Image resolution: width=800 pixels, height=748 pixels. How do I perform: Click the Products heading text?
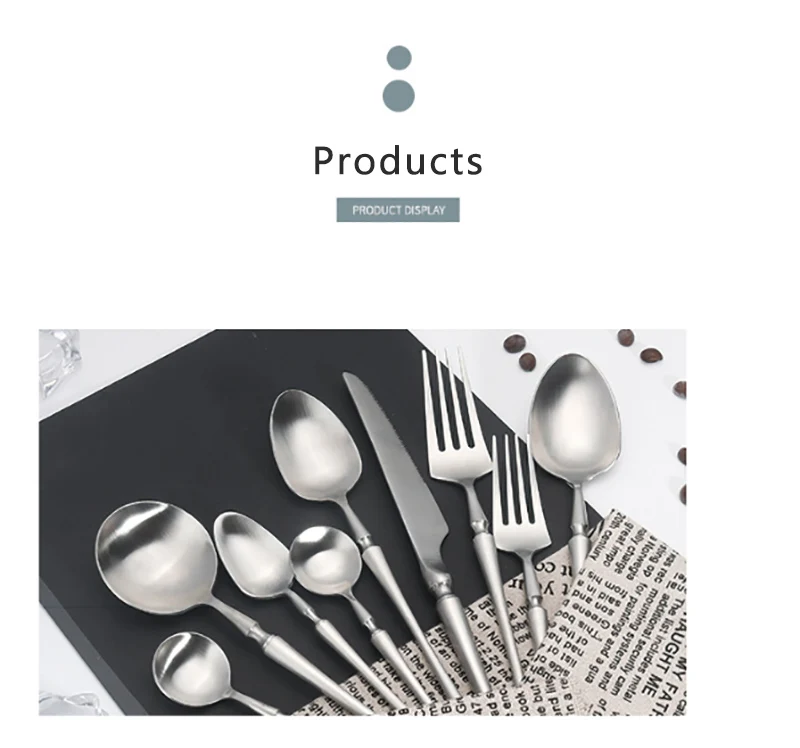(x=398, y=161)
